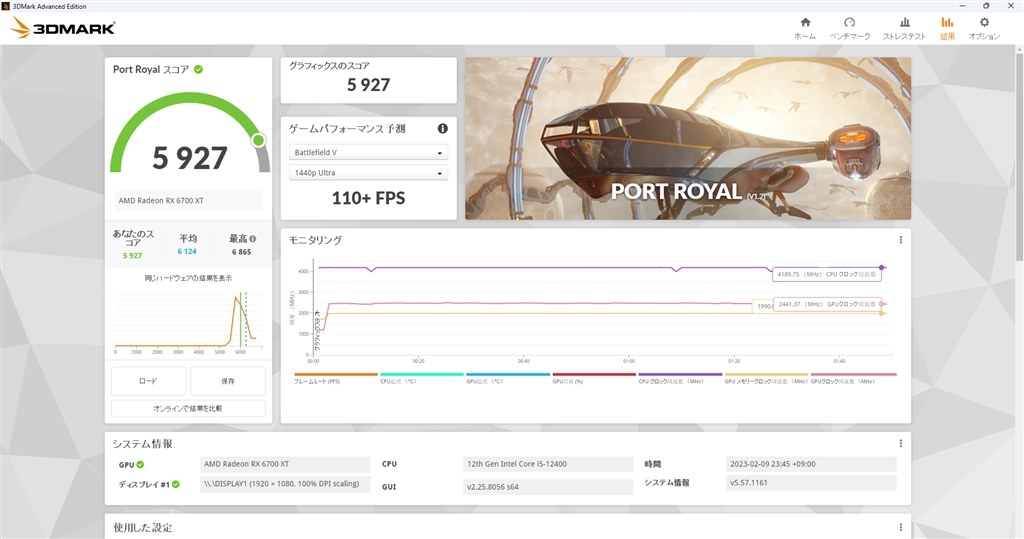Click the ロード button
1024x539 pixels.
click(x=148, y=381)
